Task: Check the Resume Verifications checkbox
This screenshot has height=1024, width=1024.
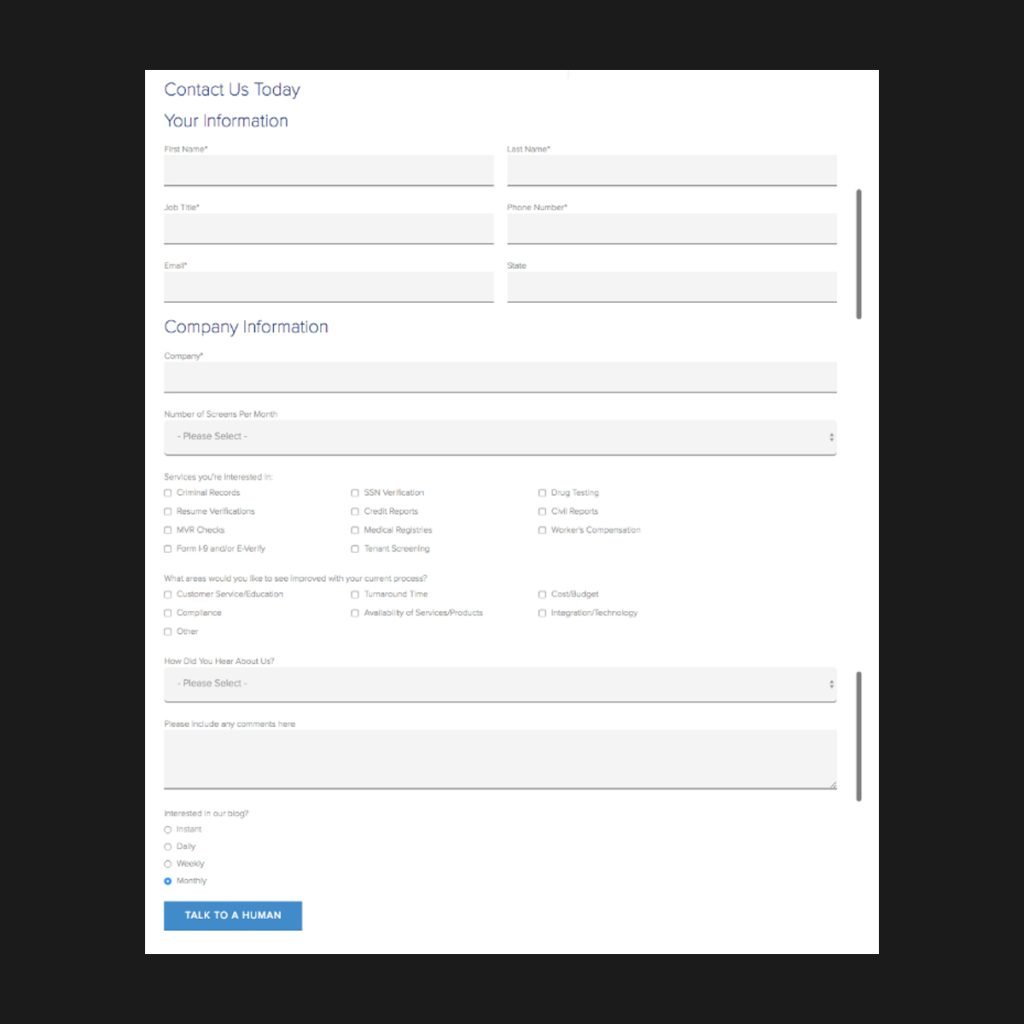Action: (x=168, y=511)
